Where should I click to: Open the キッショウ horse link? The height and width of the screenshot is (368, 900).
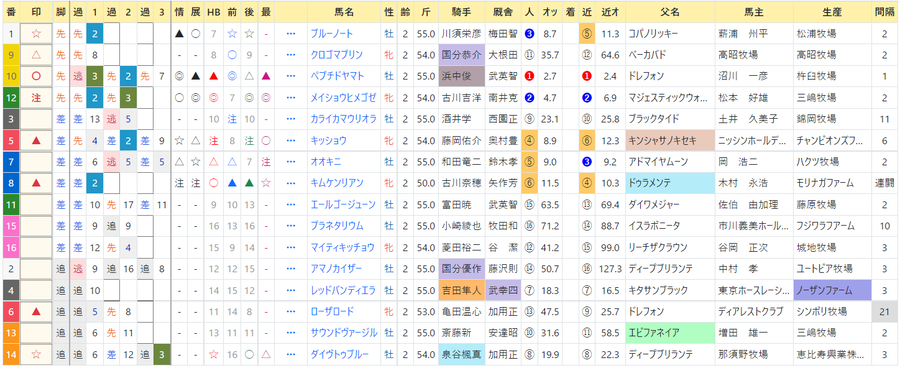327,141
